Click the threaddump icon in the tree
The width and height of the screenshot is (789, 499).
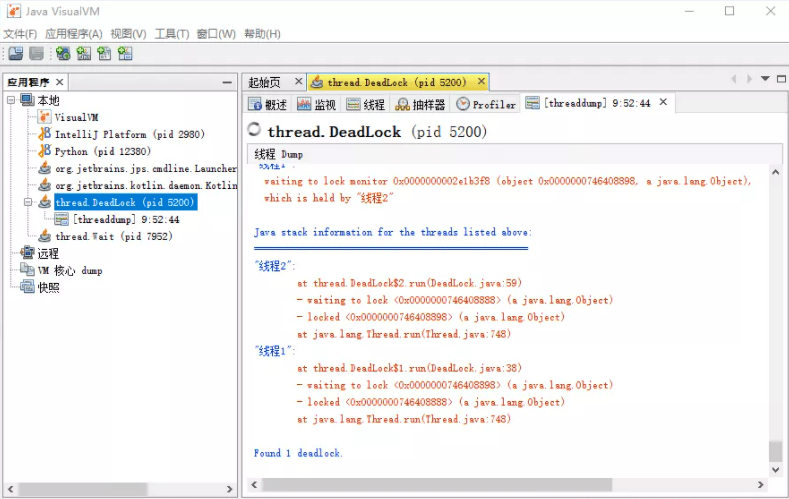(62, 219)
